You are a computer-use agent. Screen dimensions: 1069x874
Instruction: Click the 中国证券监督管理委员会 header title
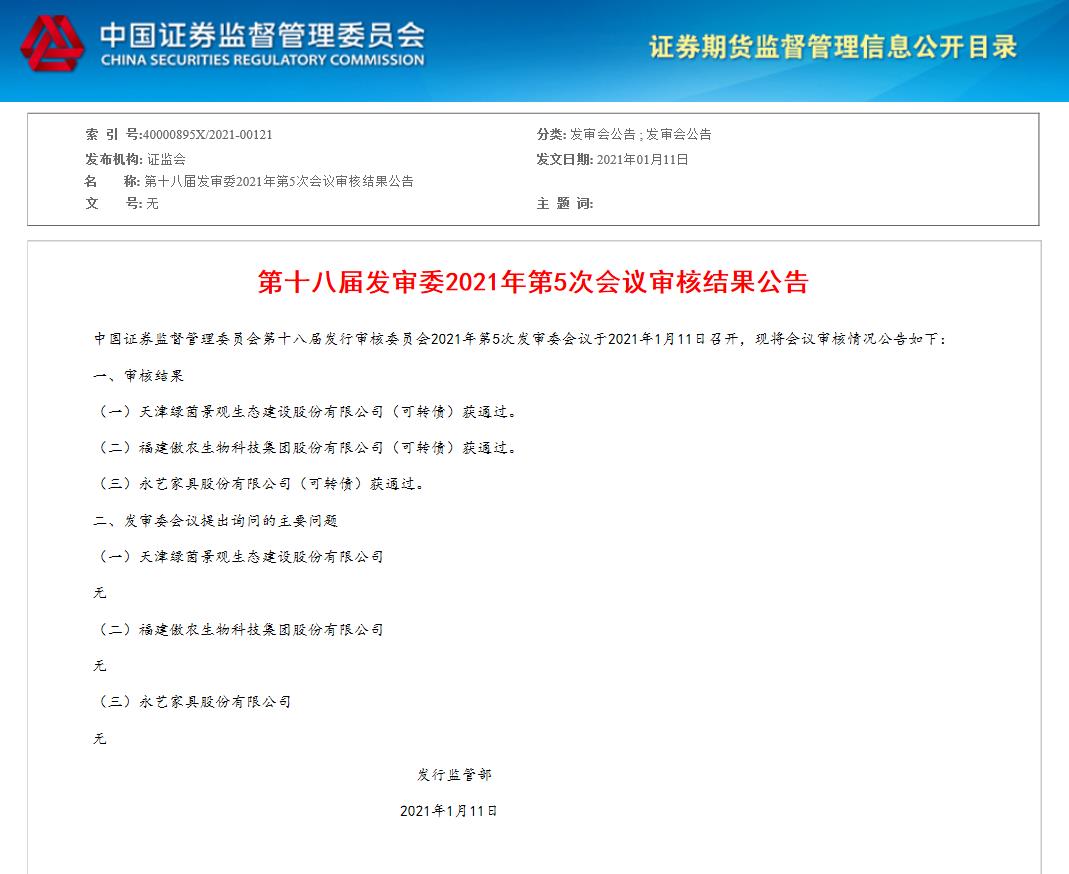pyautogui.click(x=262, y=35)
